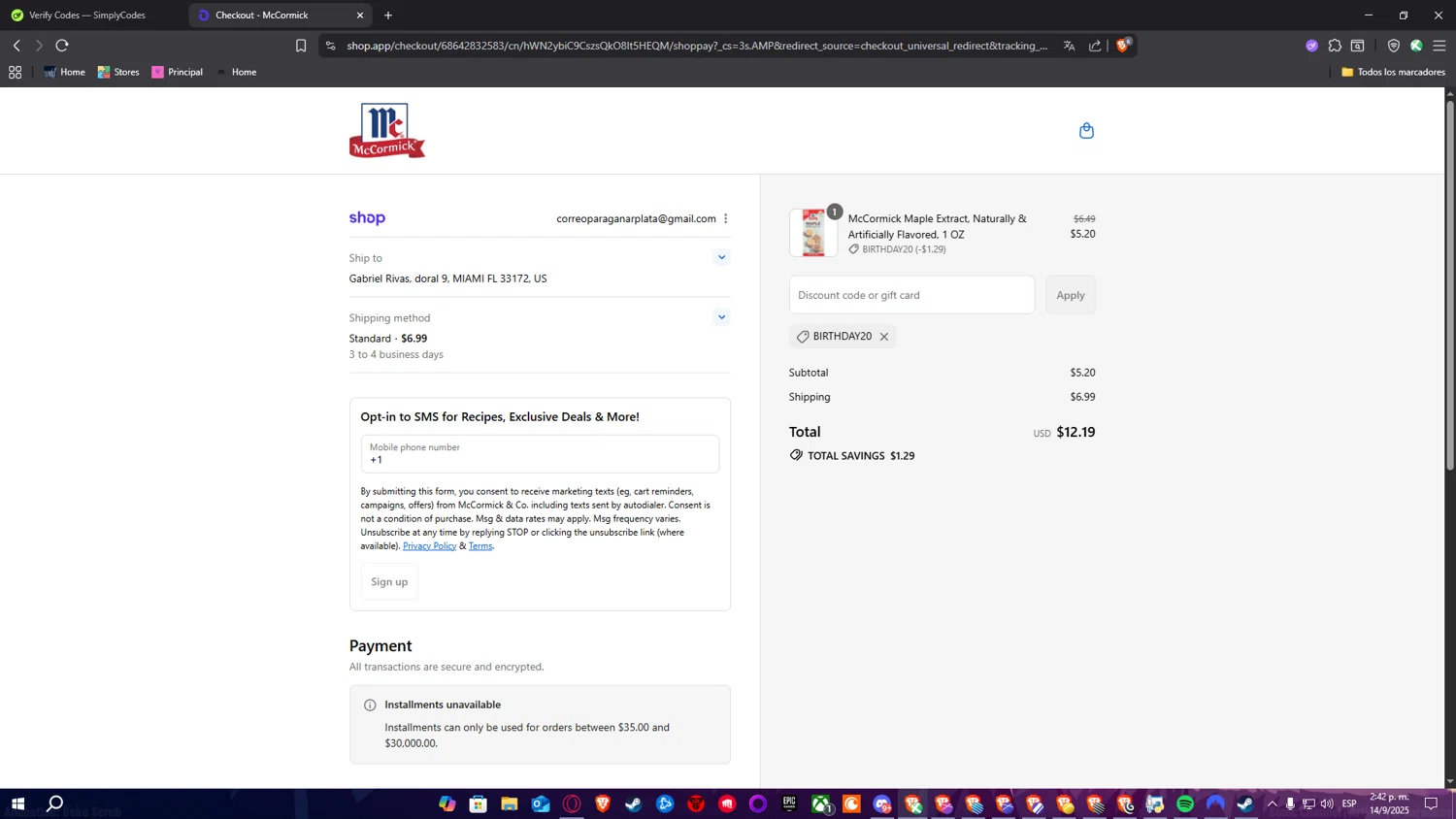Click the page vertical scrollbar
1456x819 pixels.
pyautogui.click(x=1450, y=286)
